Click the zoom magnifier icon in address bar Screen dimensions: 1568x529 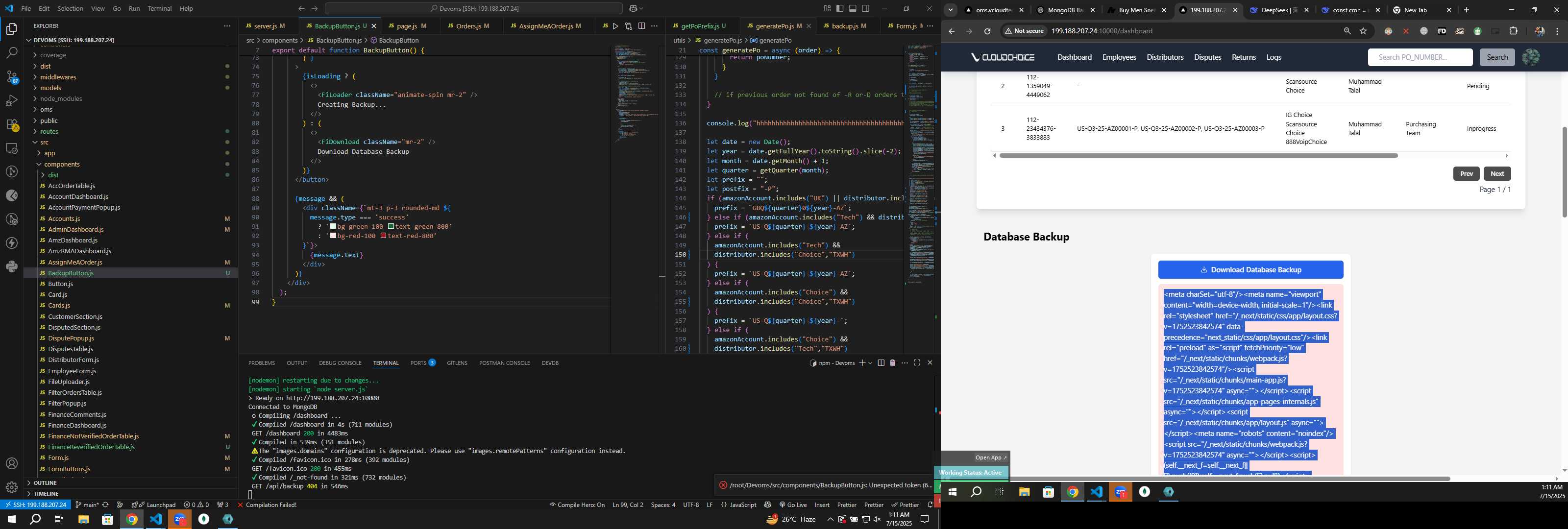point(1347,31)
